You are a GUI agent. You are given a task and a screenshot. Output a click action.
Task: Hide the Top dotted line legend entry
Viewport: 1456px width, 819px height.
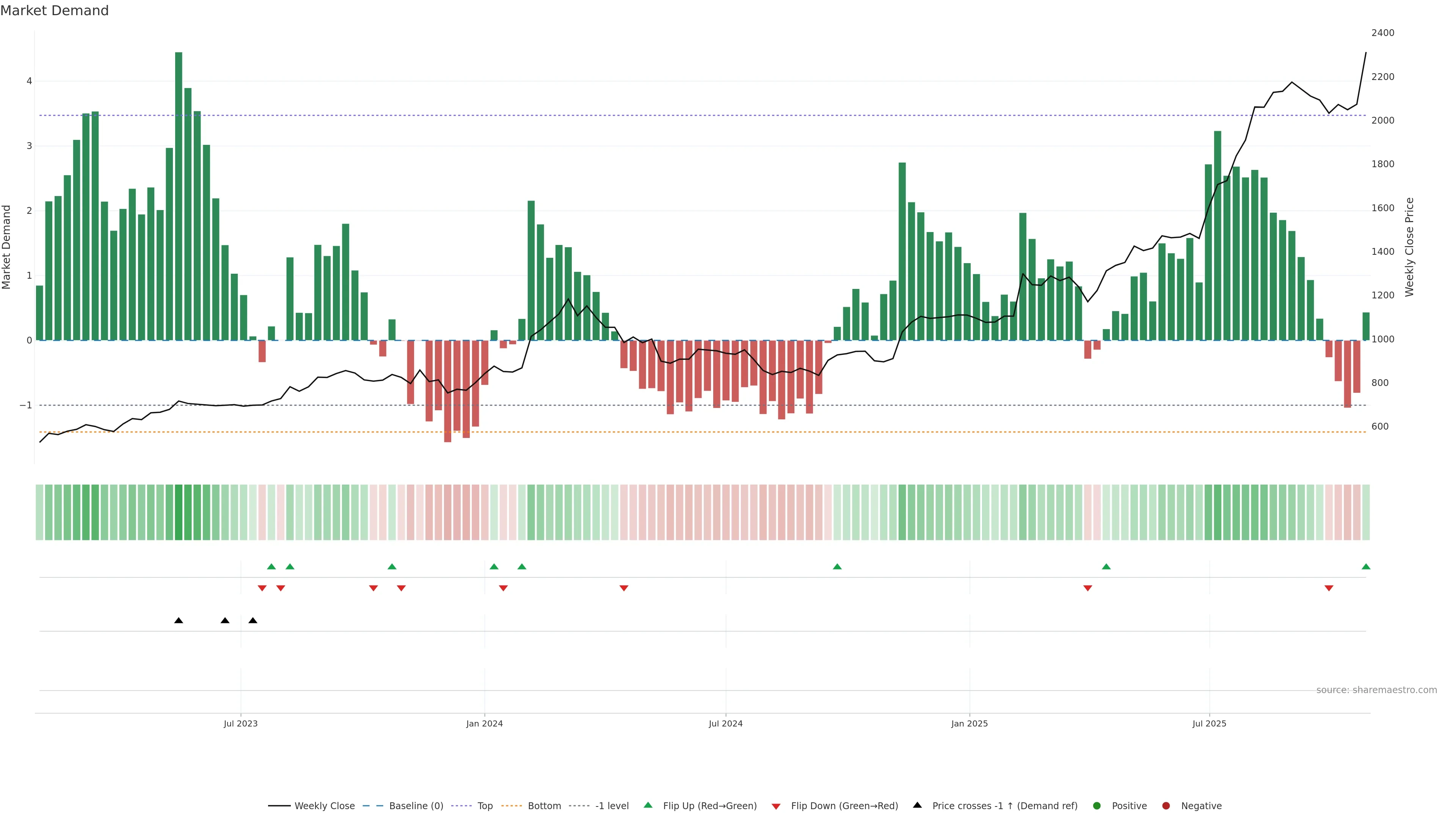tap(485, 806)
